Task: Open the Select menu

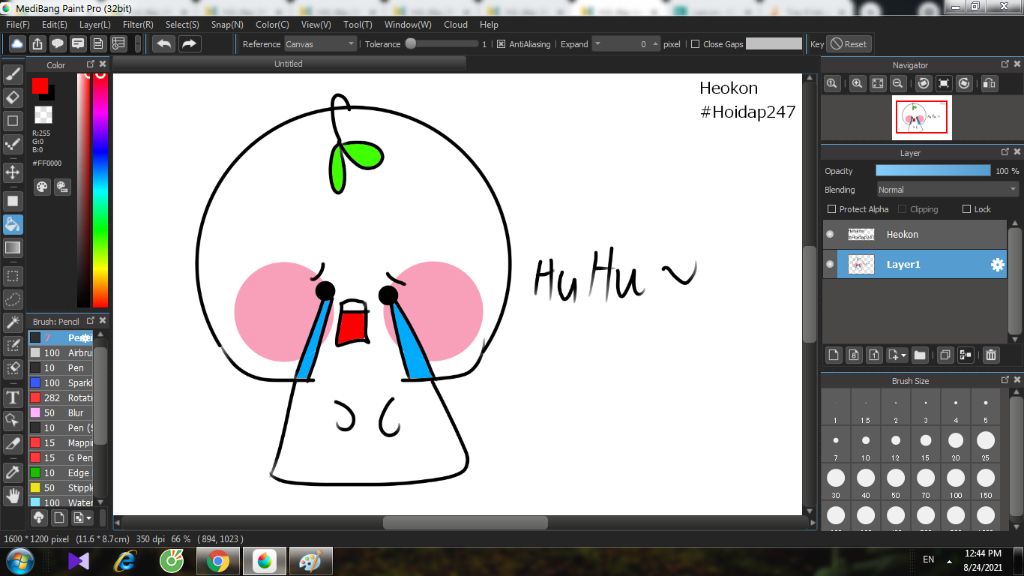Action: (182, 24)
